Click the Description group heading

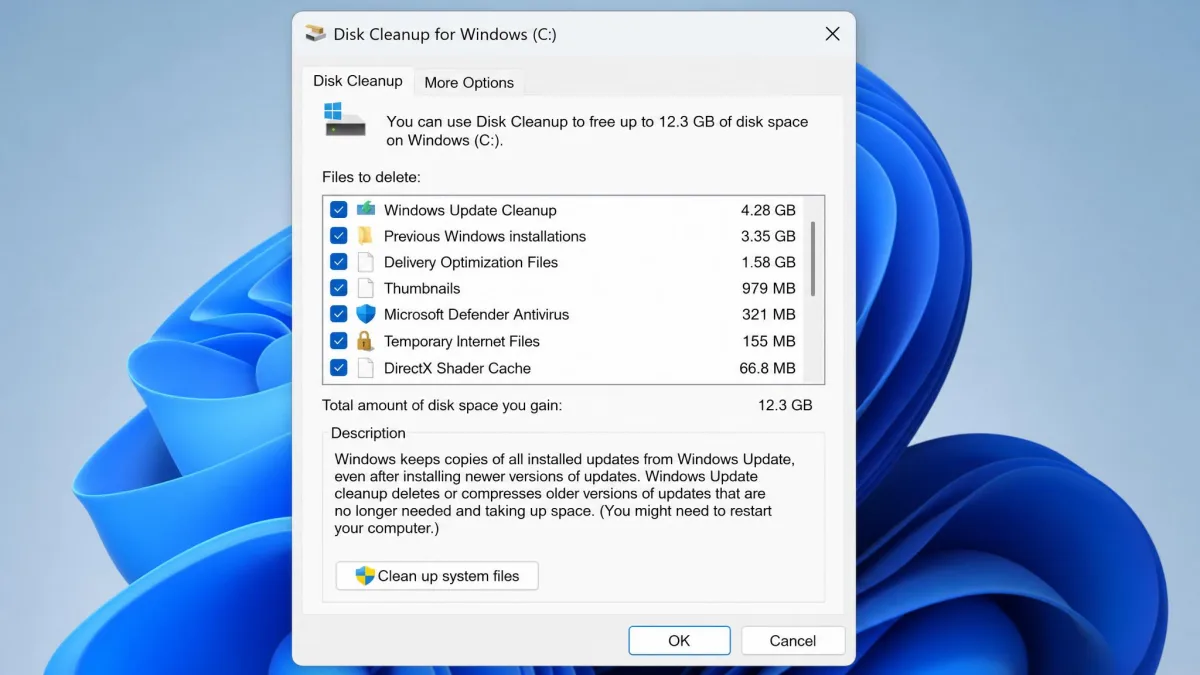[368, 433]
